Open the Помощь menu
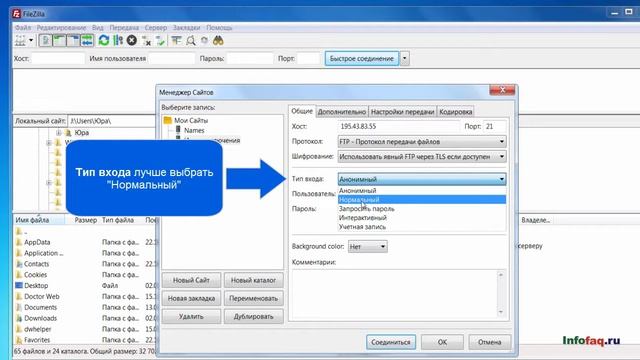The height and width of the screenshot is (360, 640). (219, 28)
